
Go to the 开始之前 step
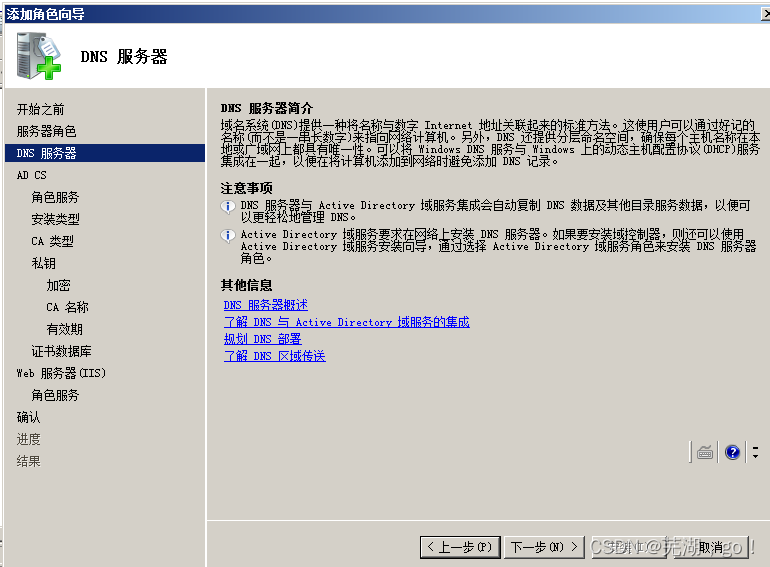tap(40, 109)
